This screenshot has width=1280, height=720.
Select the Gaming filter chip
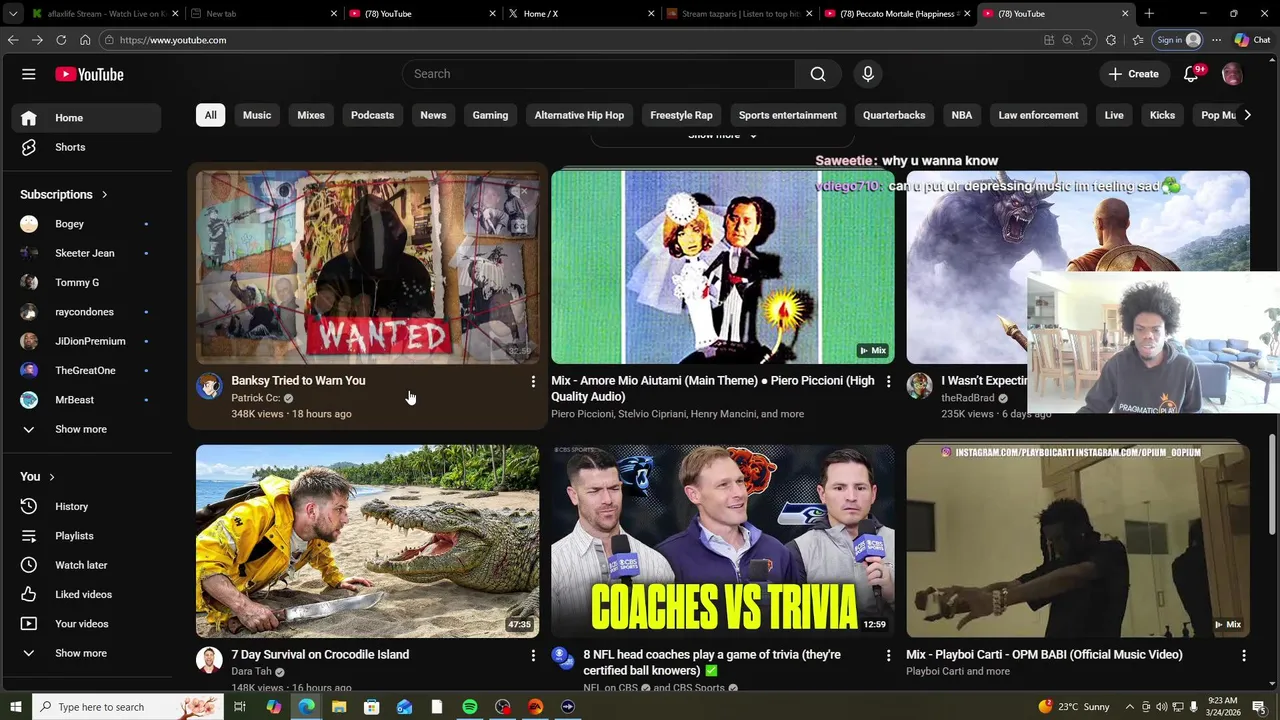point(490,115)
